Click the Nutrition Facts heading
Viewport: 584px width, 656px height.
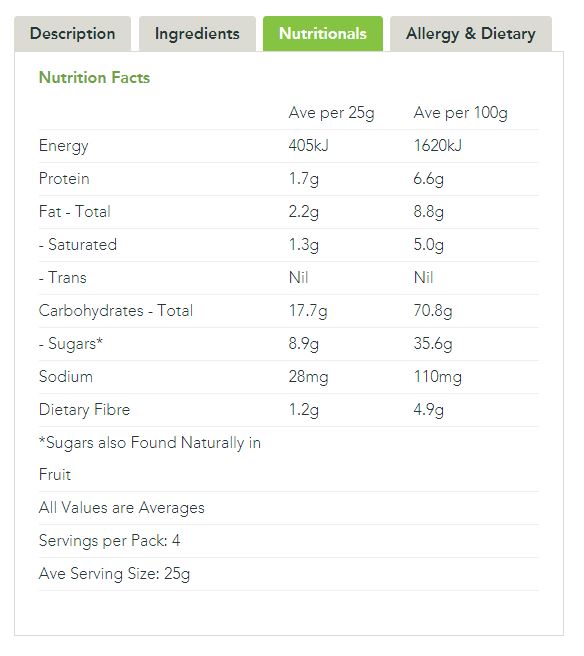pos(94,78)
